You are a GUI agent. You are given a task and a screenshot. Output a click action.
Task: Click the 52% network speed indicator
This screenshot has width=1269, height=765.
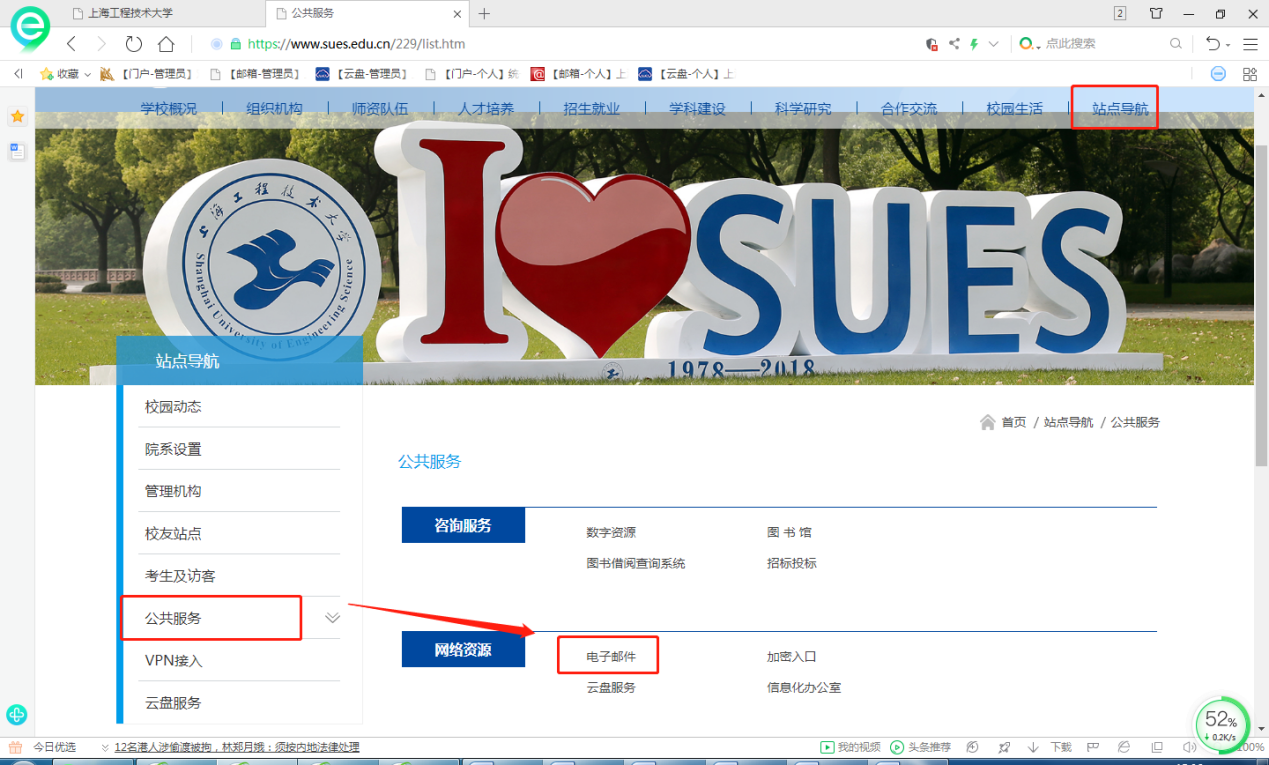pyautogui.click(x=1222, y=725)
